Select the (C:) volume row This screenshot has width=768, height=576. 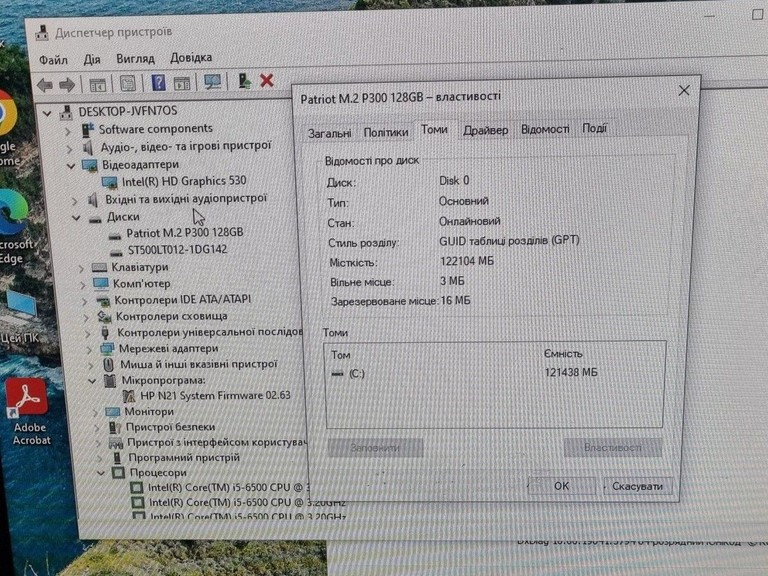tap(495, 373)
